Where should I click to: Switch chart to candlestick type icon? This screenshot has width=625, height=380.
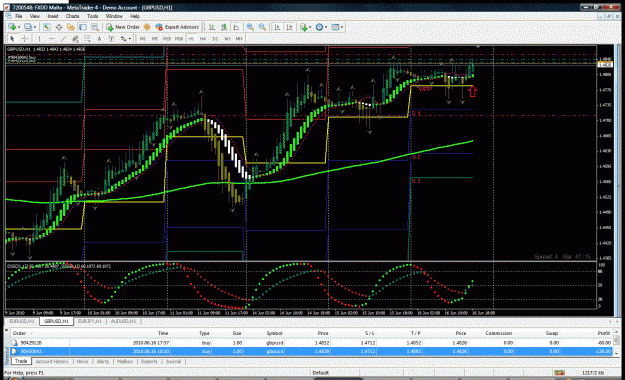click(224, 27)
